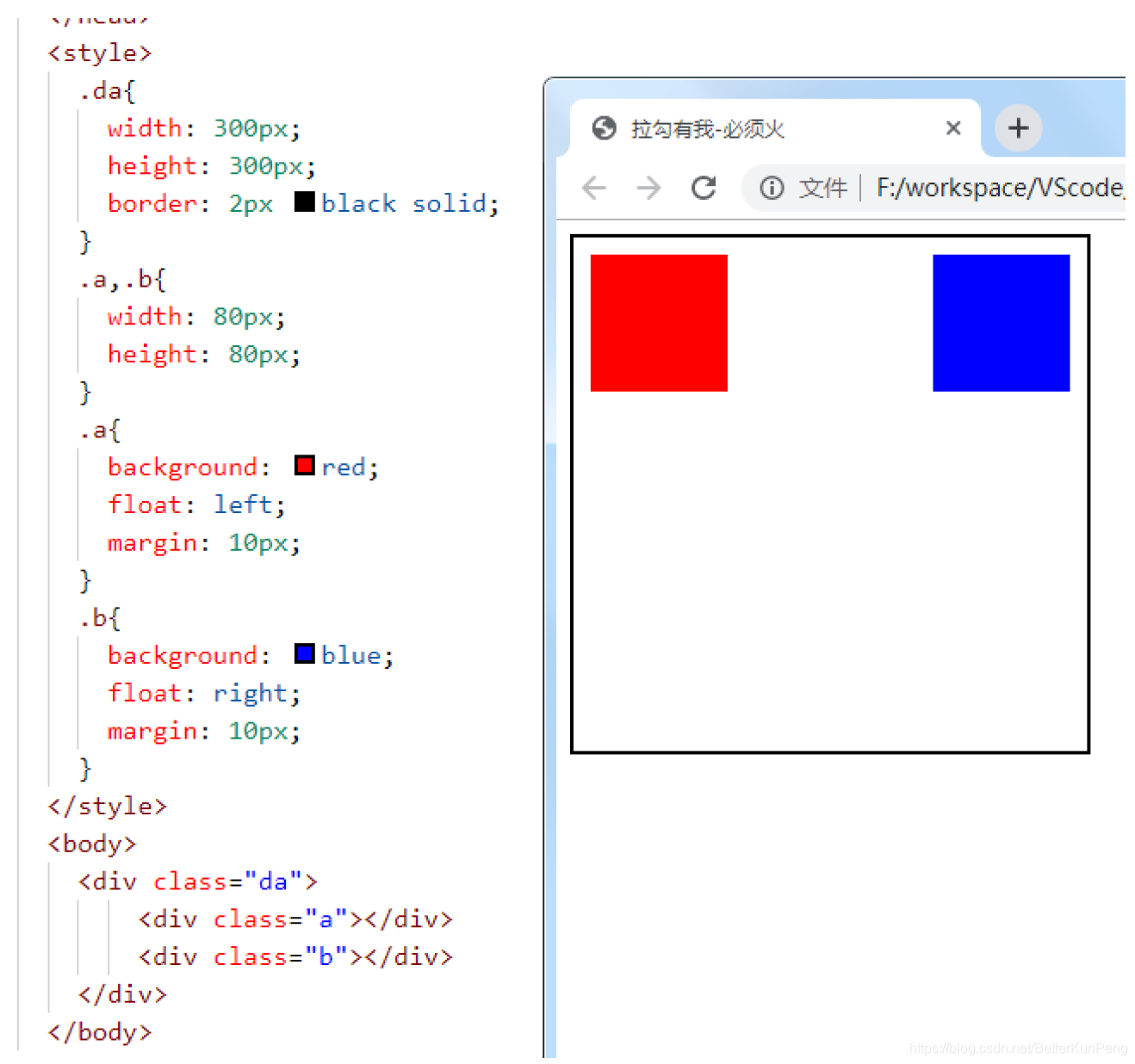Click the <div class="a"></div> line
This screenshot has height=1064, width=1135.
(295, 919)
